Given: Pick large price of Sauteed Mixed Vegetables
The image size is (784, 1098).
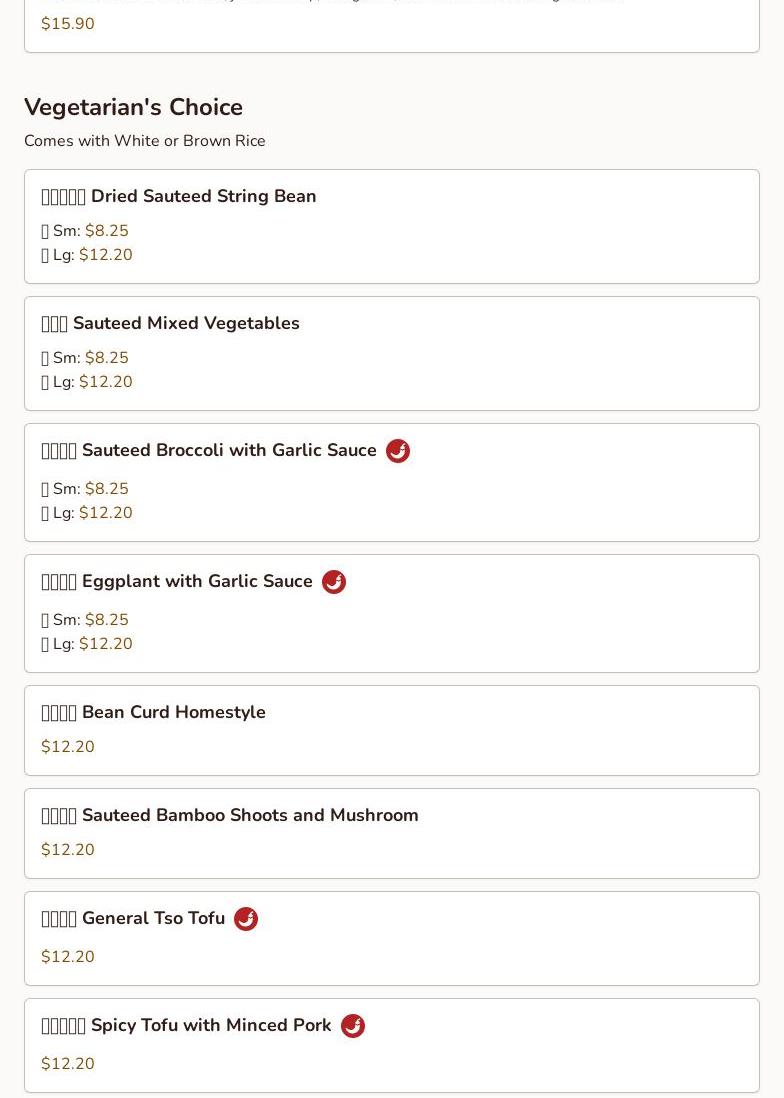Looking at the screenshot, I should pyautogui.click(x=106, y=382).
